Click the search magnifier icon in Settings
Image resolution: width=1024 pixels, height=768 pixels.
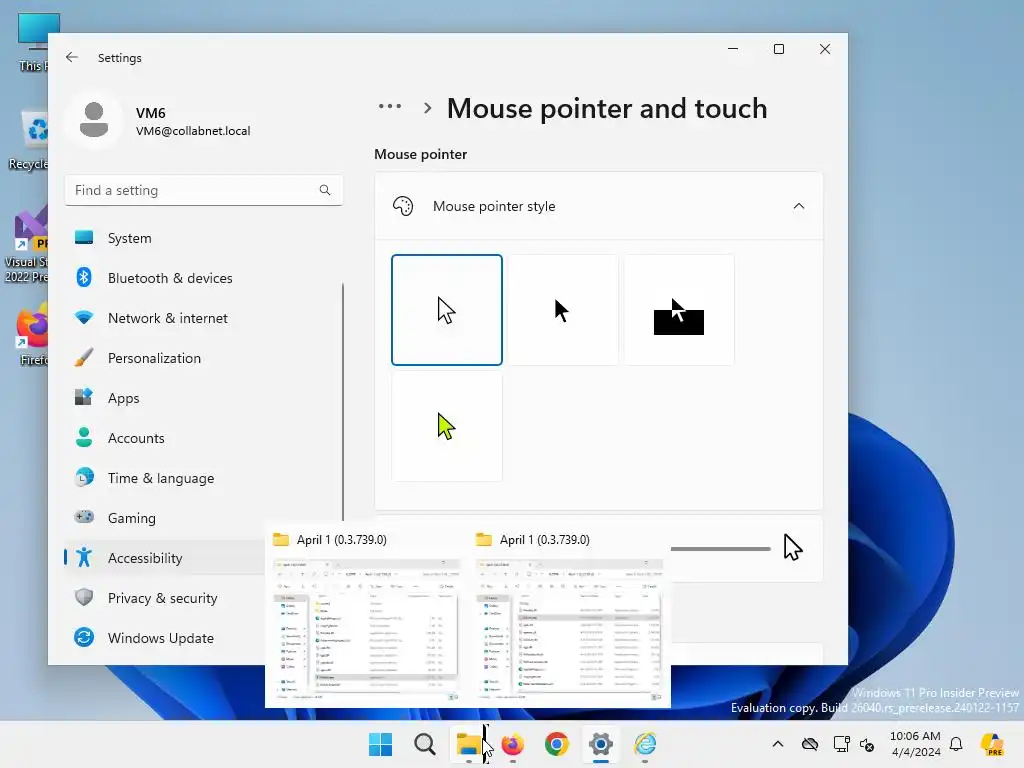(325, 190)
